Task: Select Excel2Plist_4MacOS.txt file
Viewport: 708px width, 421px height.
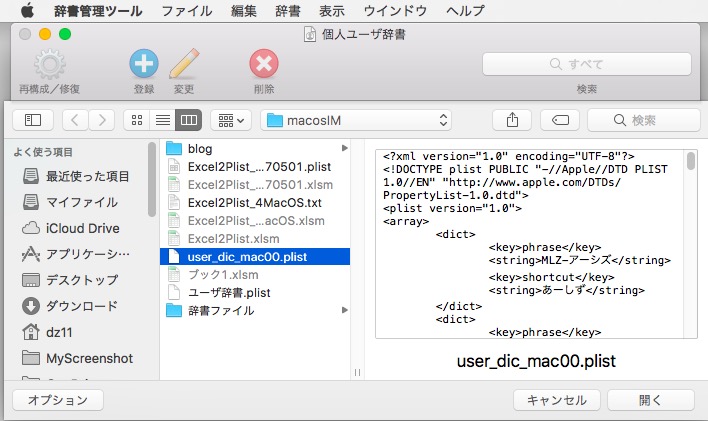Action: (x=255, y=203)
